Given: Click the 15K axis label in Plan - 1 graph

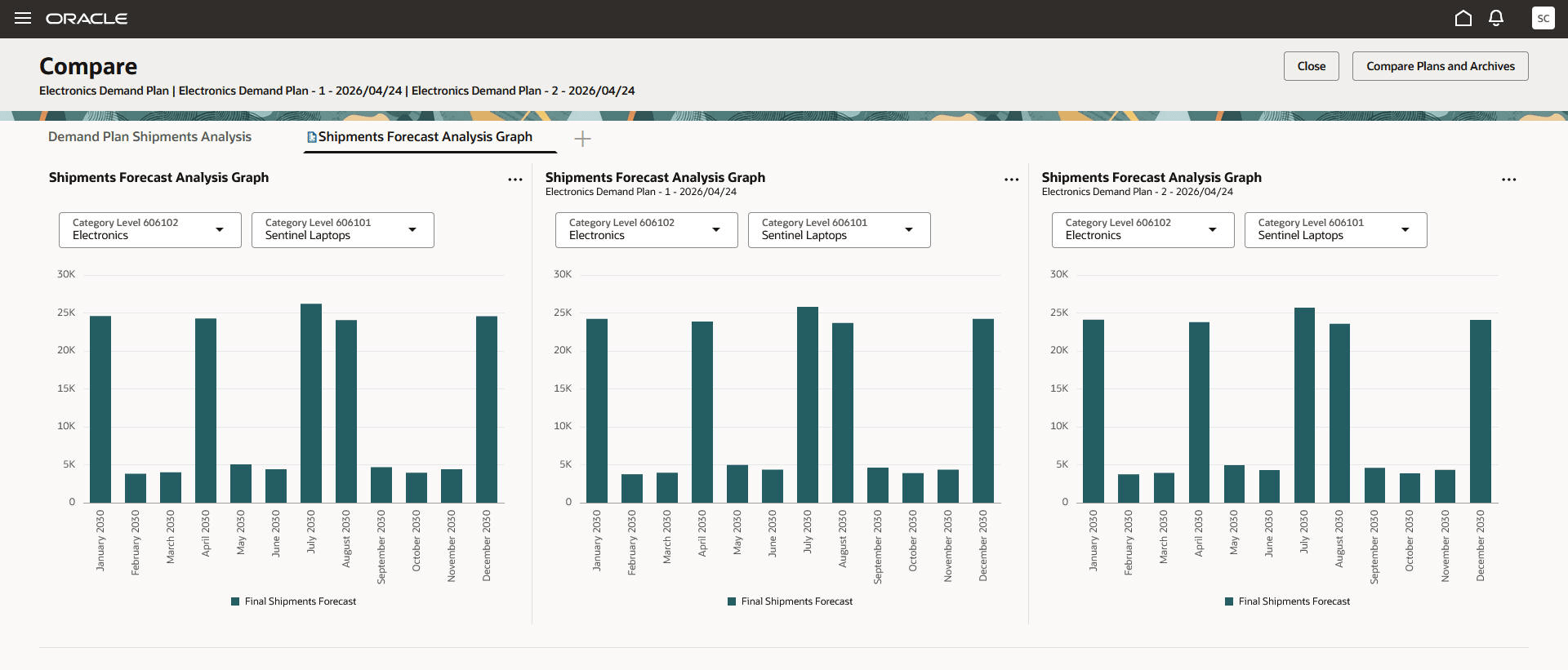Looking at the screenshot, I should pyautogui.click(x=563, y=388).
